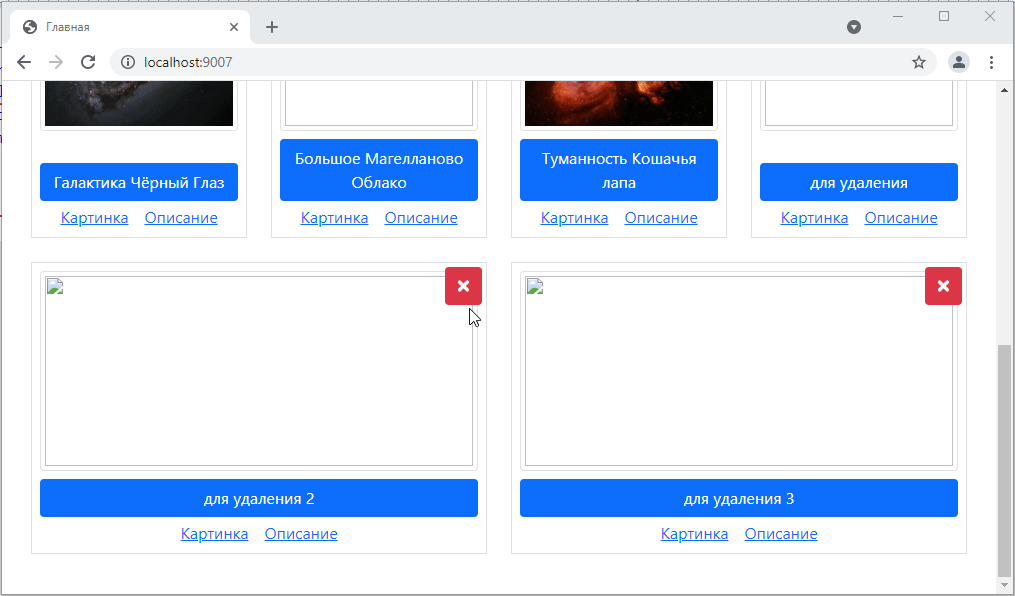Image resolution: width=1015 pixels, height=596 pixels.
Task: Delete the 'для удаления 2' card
Action: pyautogui.click(x=463, y=286)
